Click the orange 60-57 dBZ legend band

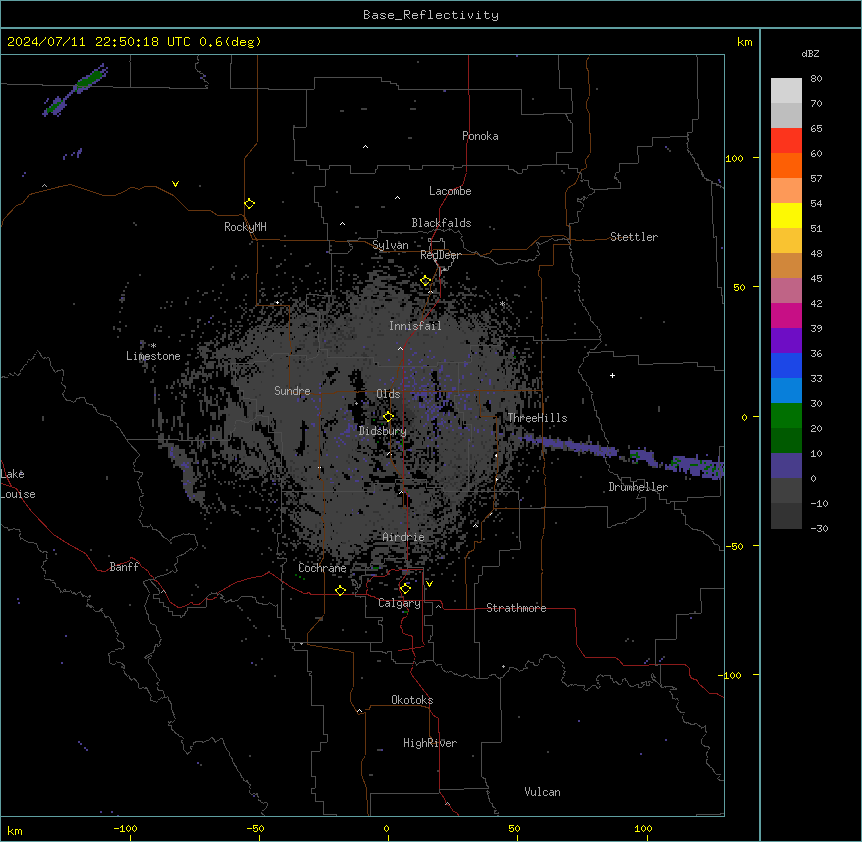click(786, 165)
